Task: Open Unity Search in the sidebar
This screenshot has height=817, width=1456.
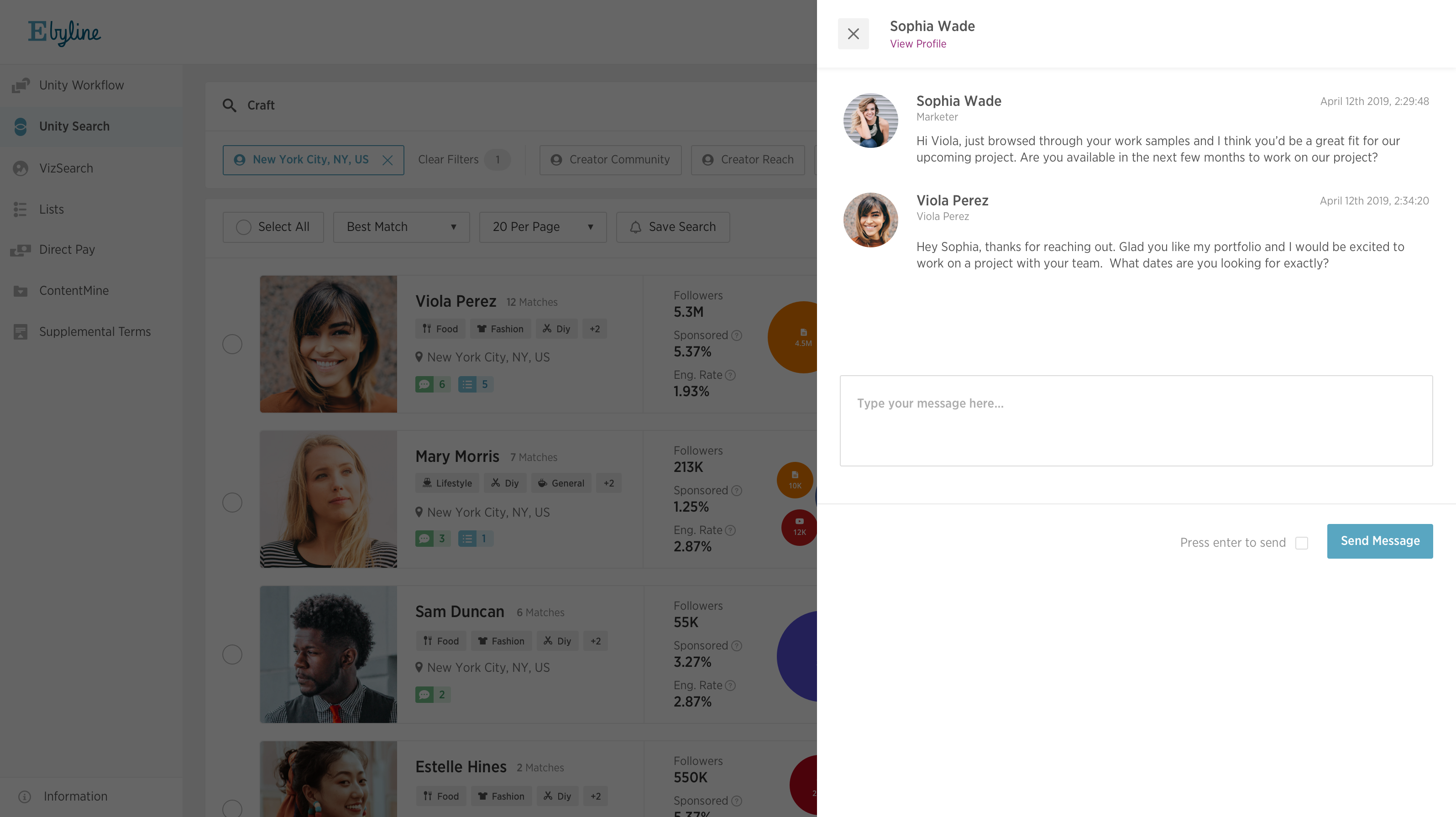Action: click(x=92, y=126)
